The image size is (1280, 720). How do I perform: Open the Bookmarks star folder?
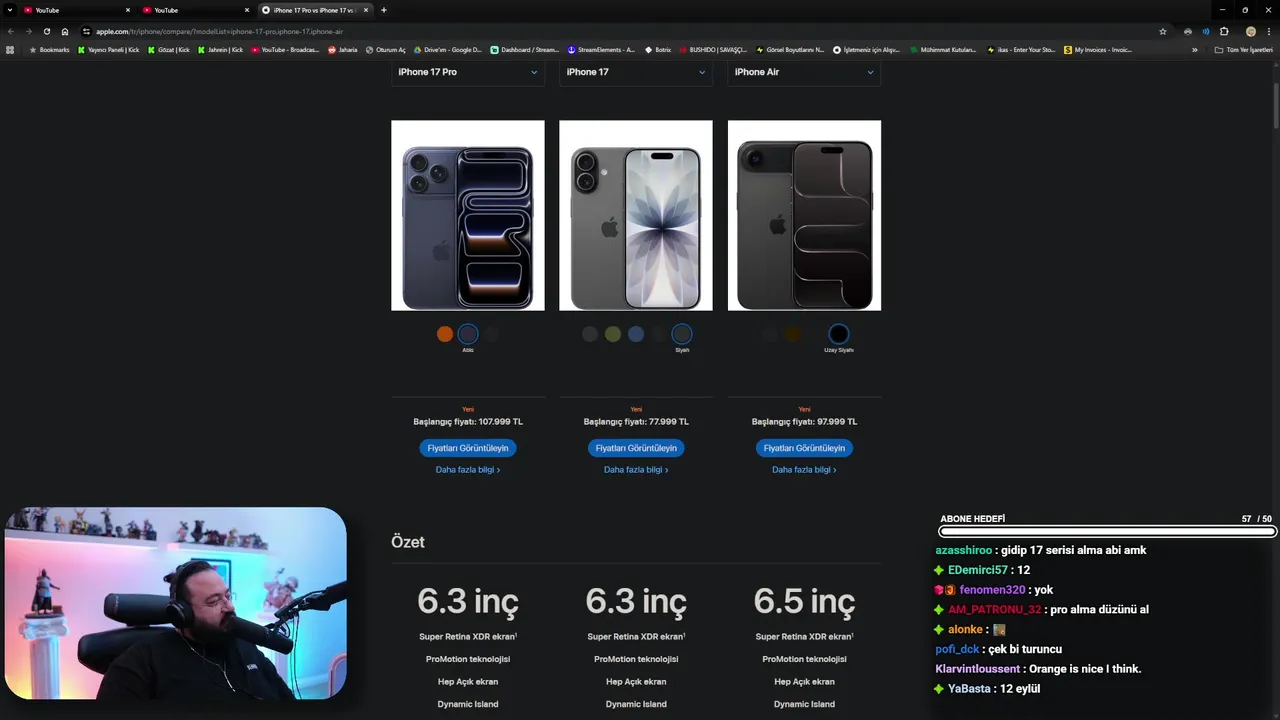coord(49,49)
